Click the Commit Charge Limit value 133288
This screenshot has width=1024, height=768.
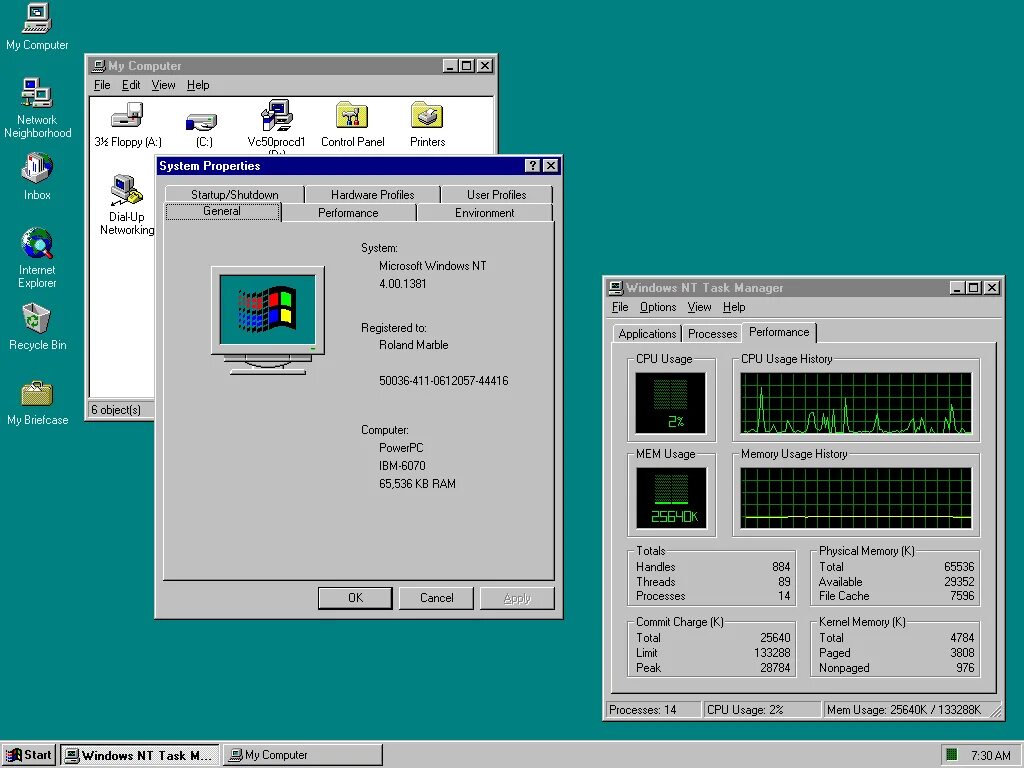(772, 652)
